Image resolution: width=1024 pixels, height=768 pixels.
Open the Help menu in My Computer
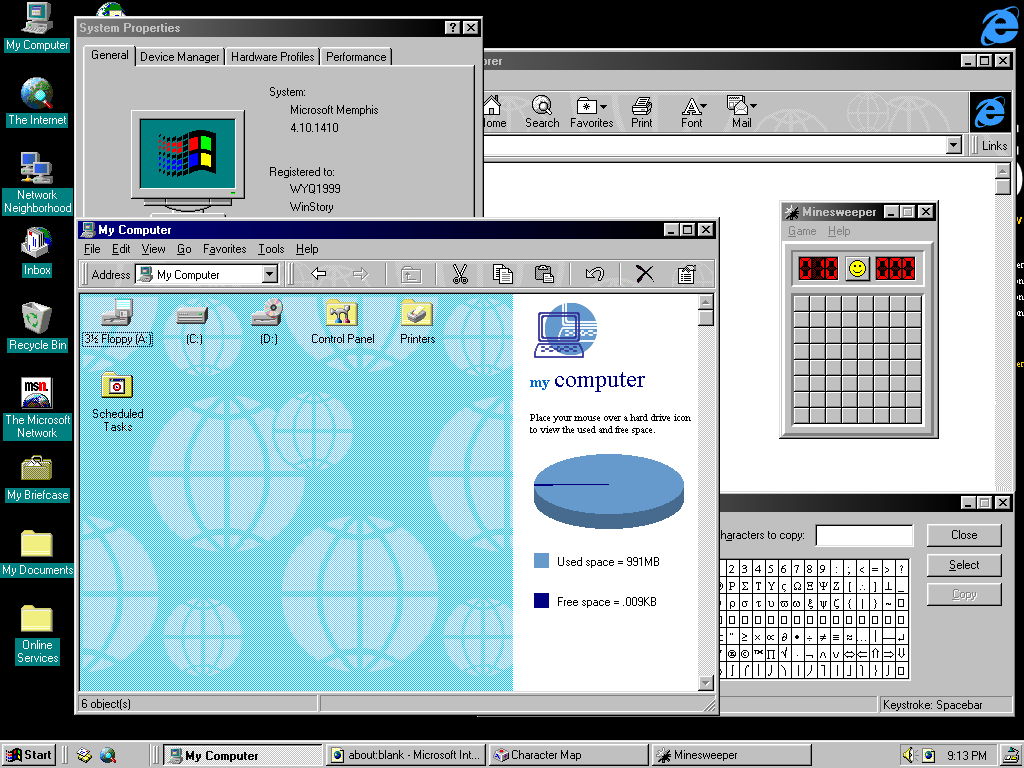pos(307,249)
